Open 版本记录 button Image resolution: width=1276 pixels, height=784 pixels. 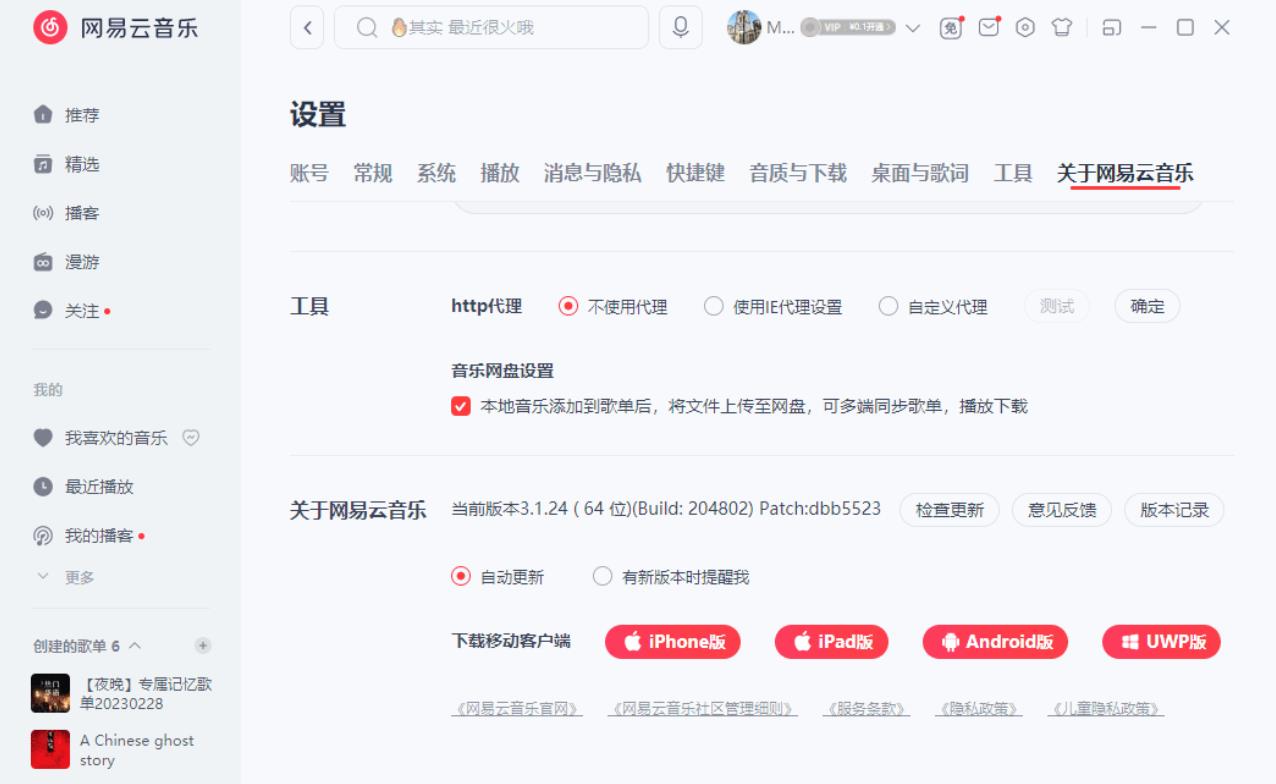tap(1174, 510)
